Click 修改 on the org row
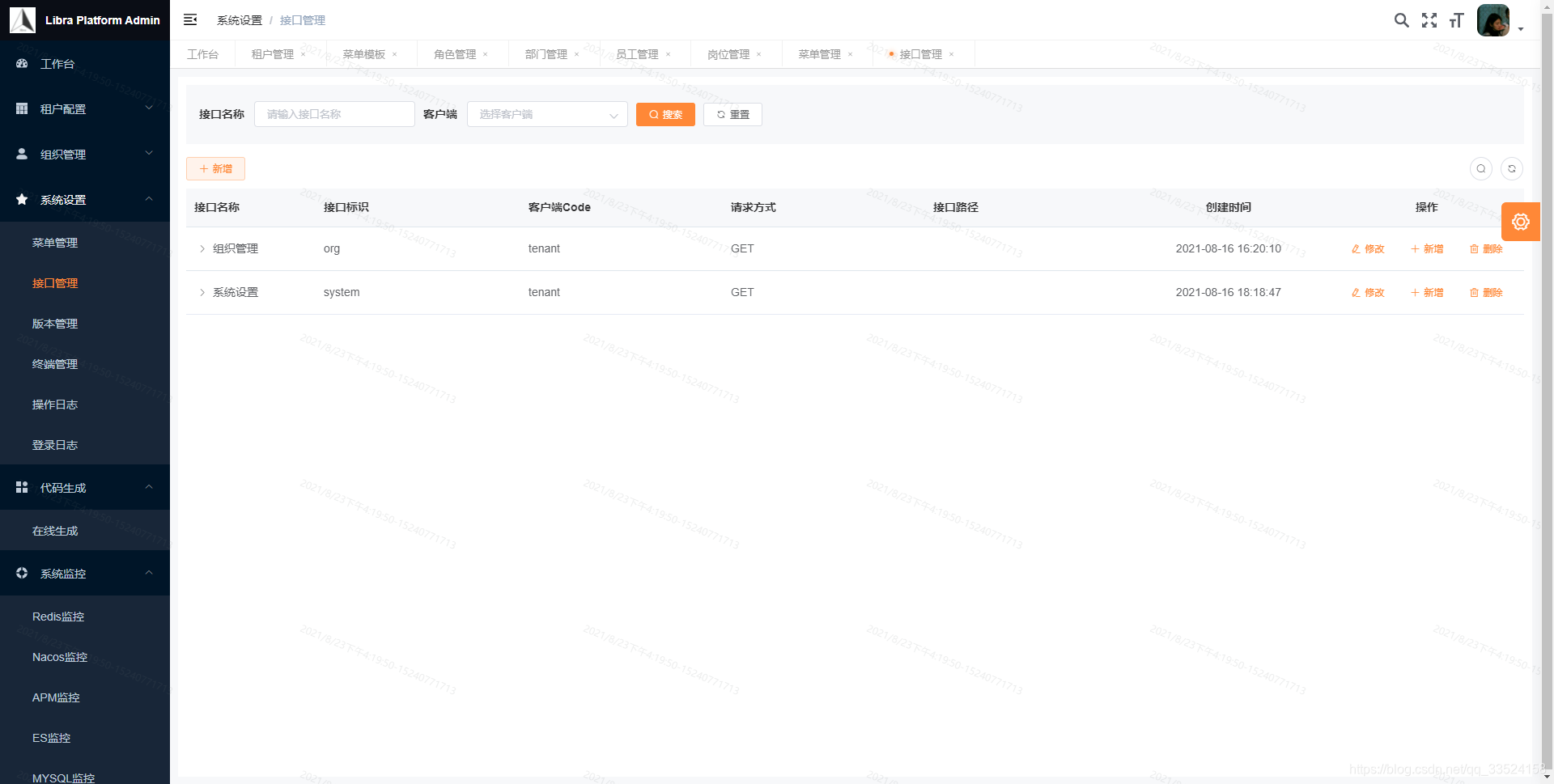This screenshot has width=1554, height=784. (1368, 248)
